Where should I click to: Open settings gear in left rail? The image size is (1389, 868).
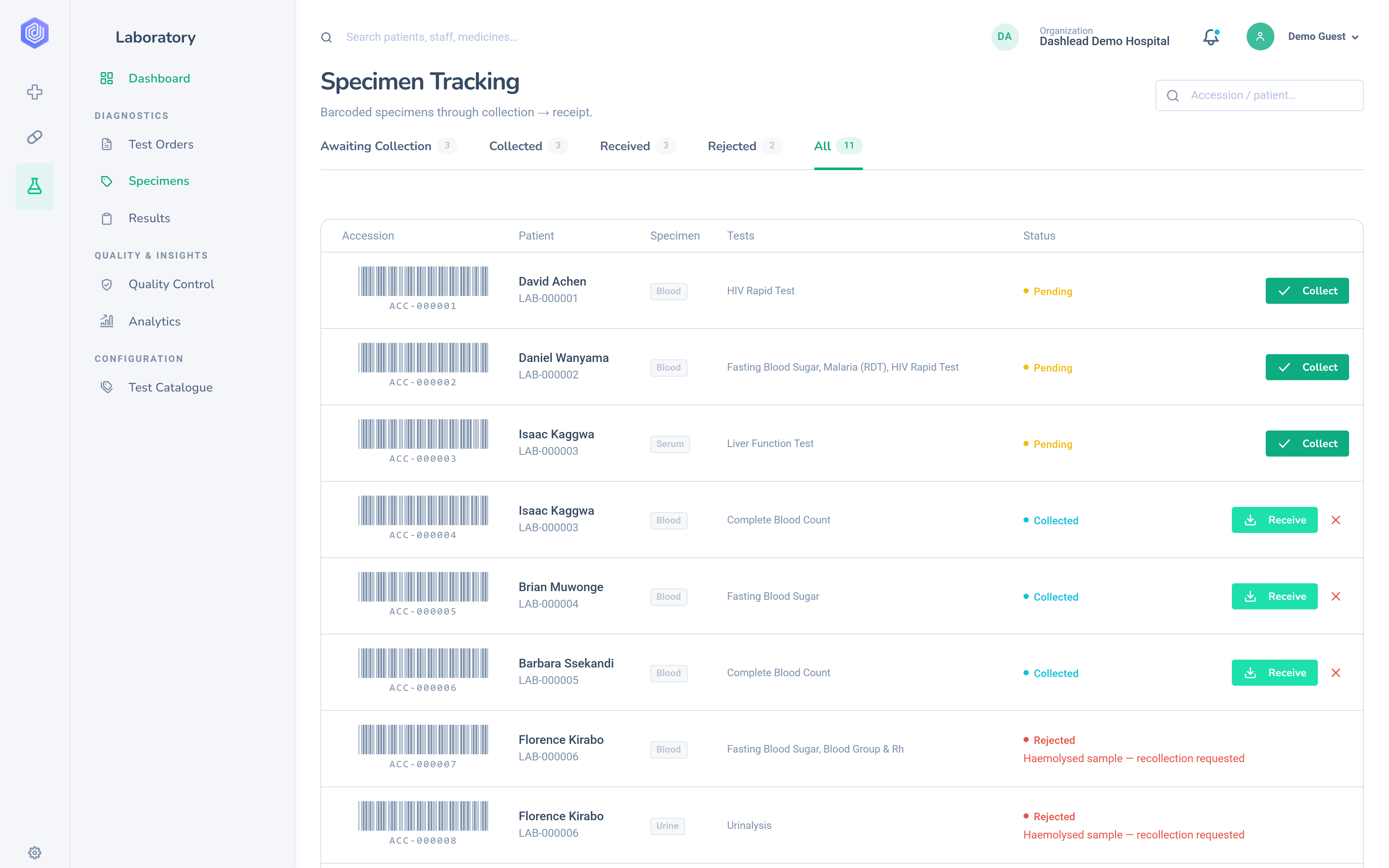pyautogui.click(x=34, y=852)
